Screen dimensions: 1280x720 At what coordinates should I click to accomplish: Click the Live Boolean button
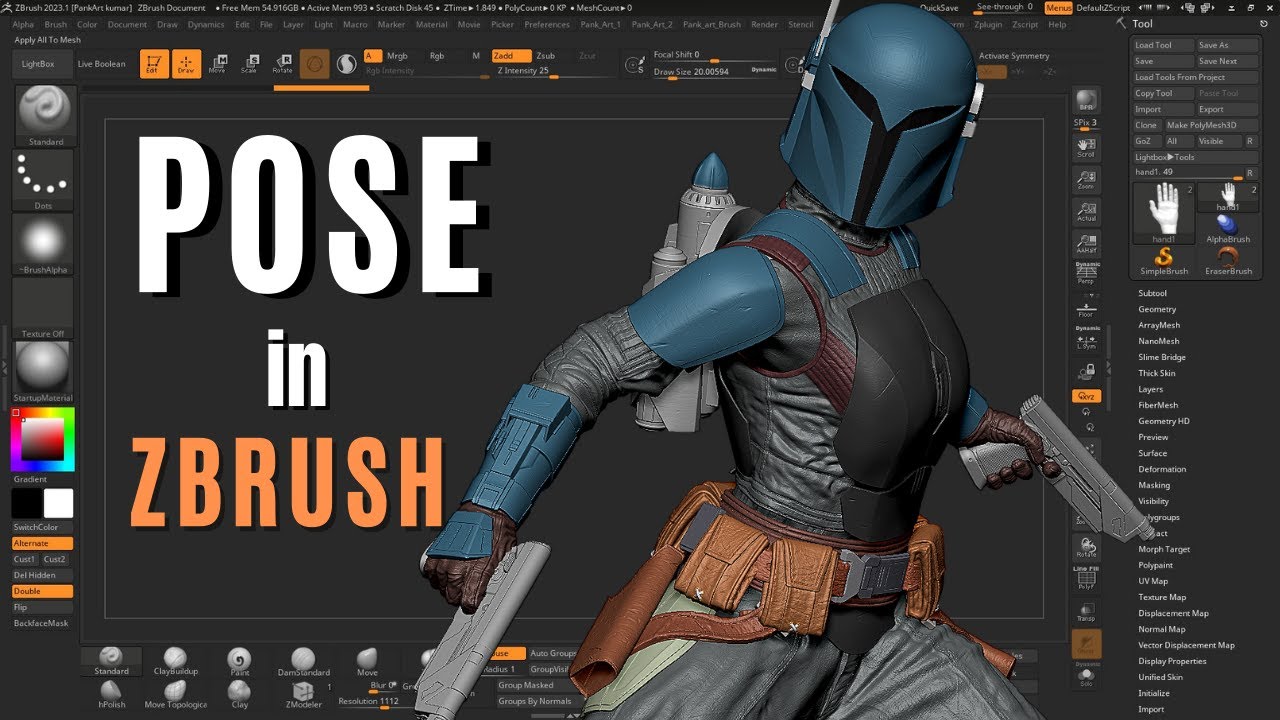pyautogui.click(x=102, y=64)
